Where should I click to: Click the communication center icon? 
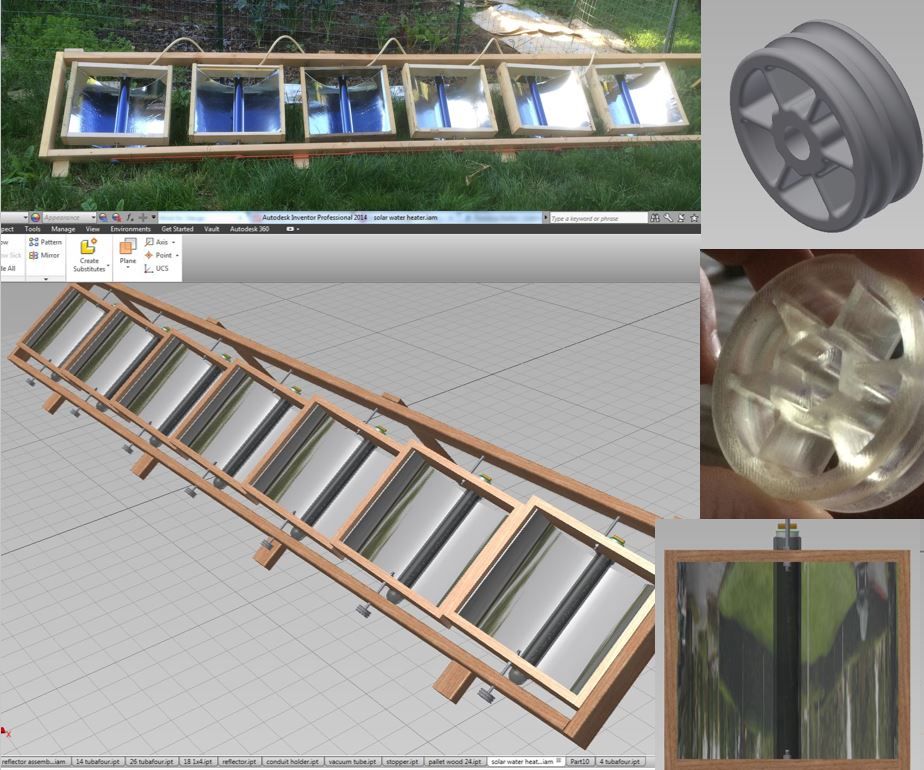tap(681, 218)
